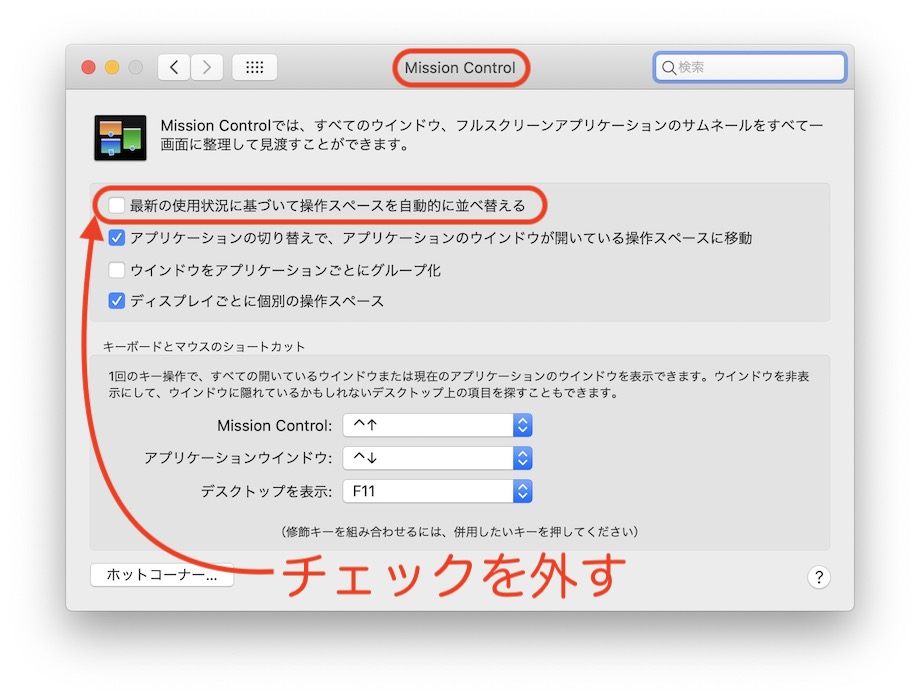This screenshot has height=698, width=920.
Task: Go back with the left chevron button
Action: tap(174, 67)
